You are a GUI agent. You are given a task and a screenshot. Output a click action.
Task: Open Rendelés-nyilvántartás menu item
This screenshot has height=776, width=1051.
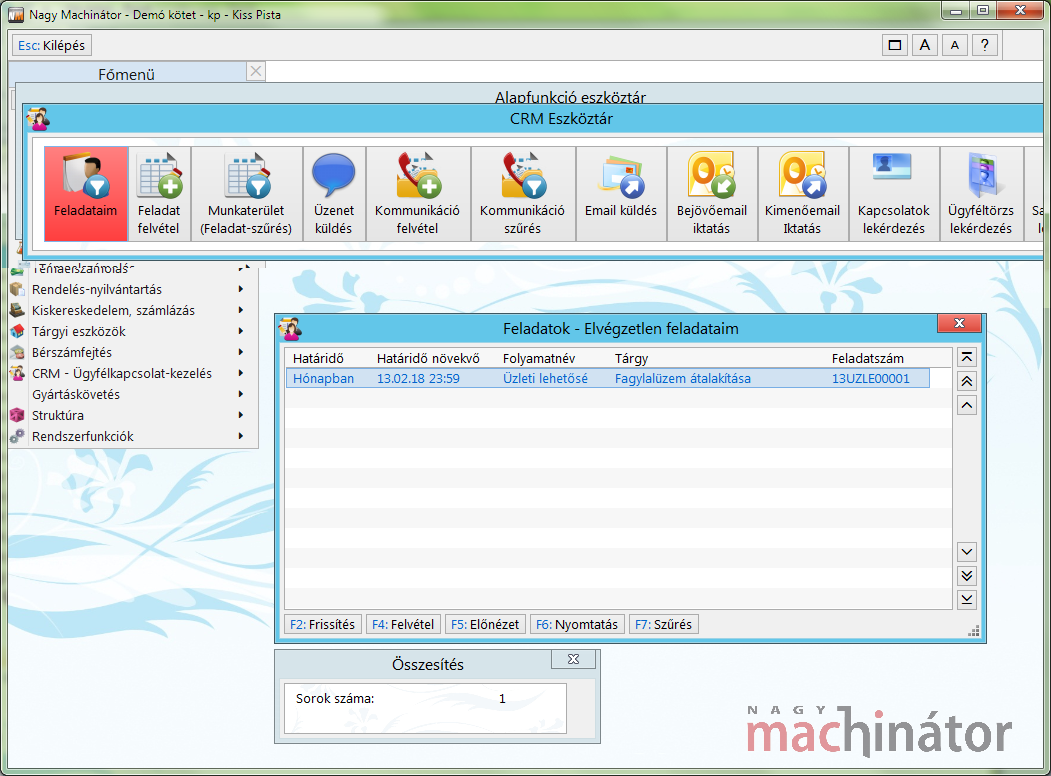point(133,289)
